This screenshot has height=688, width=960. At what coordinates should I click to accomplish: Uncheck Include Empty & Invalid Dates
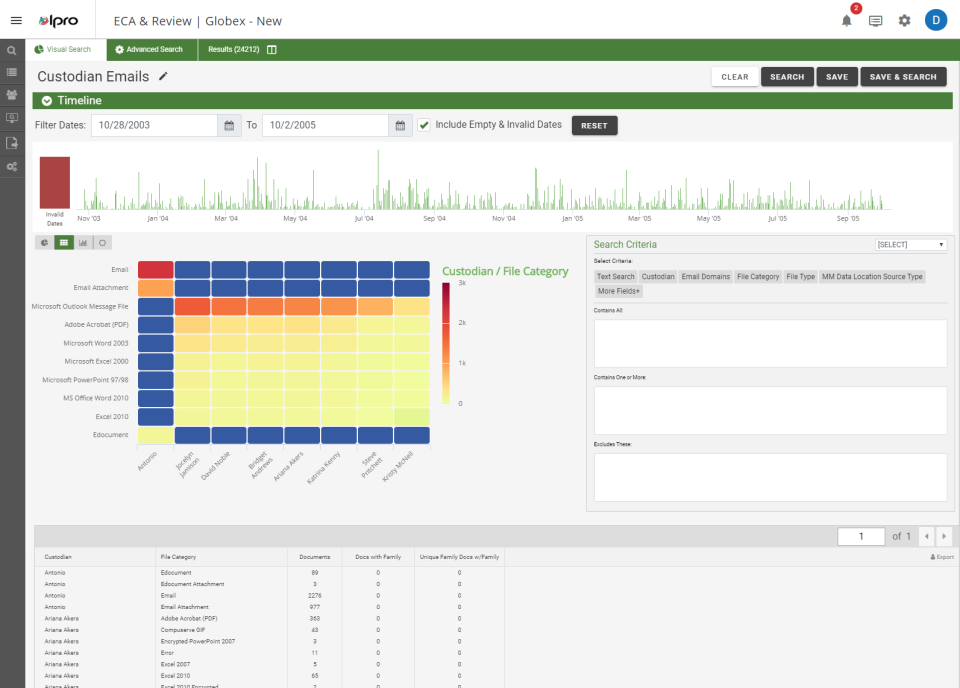coord(425,126)
